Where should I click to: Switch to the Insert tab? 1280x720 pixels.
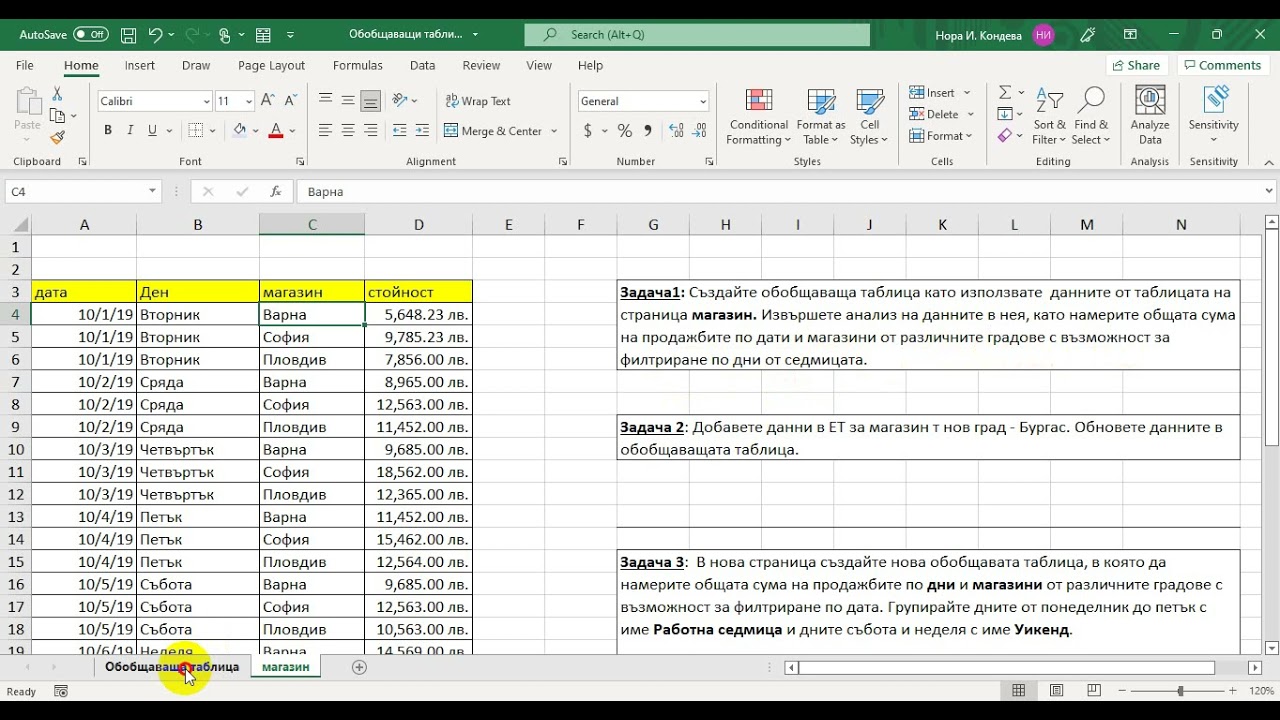point(140,65)
